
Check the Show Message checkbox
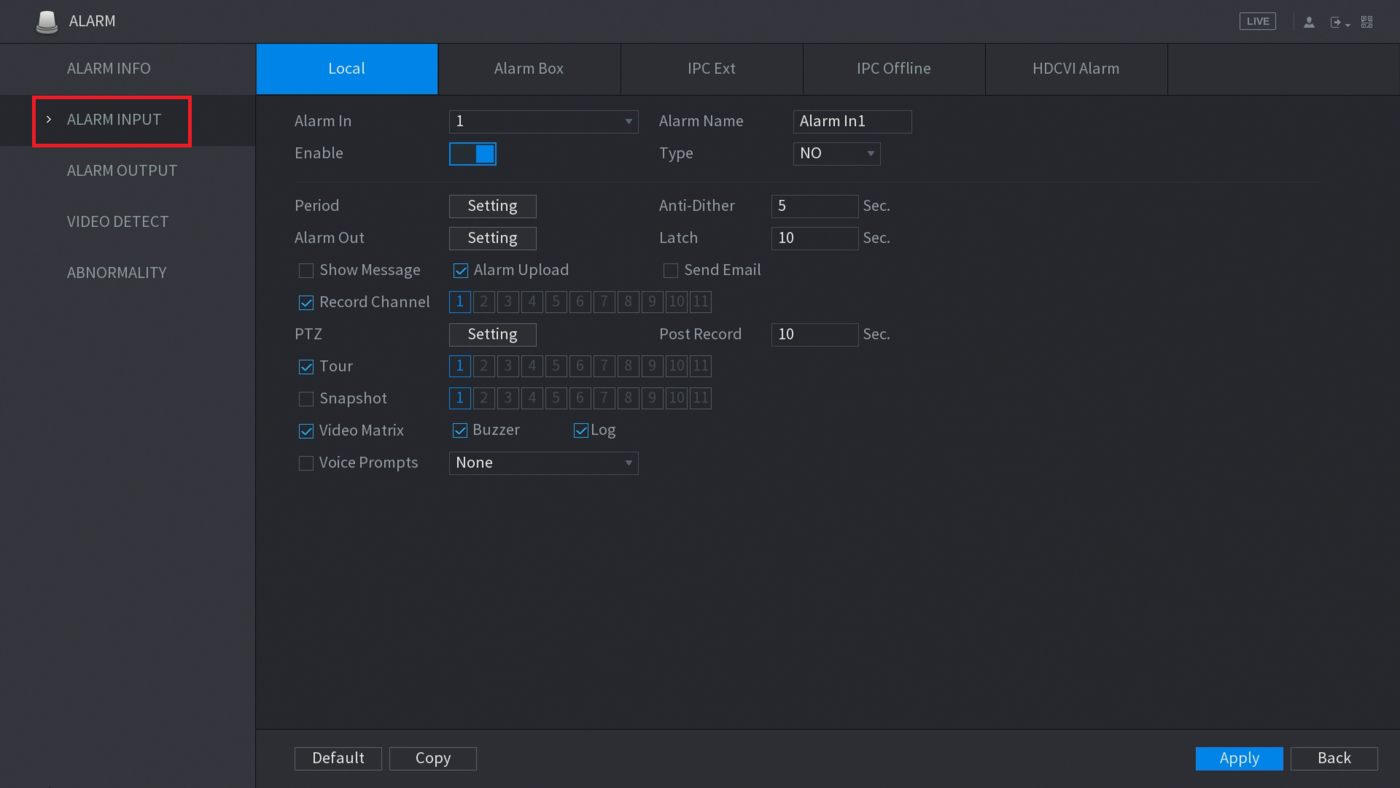point(306,271)
